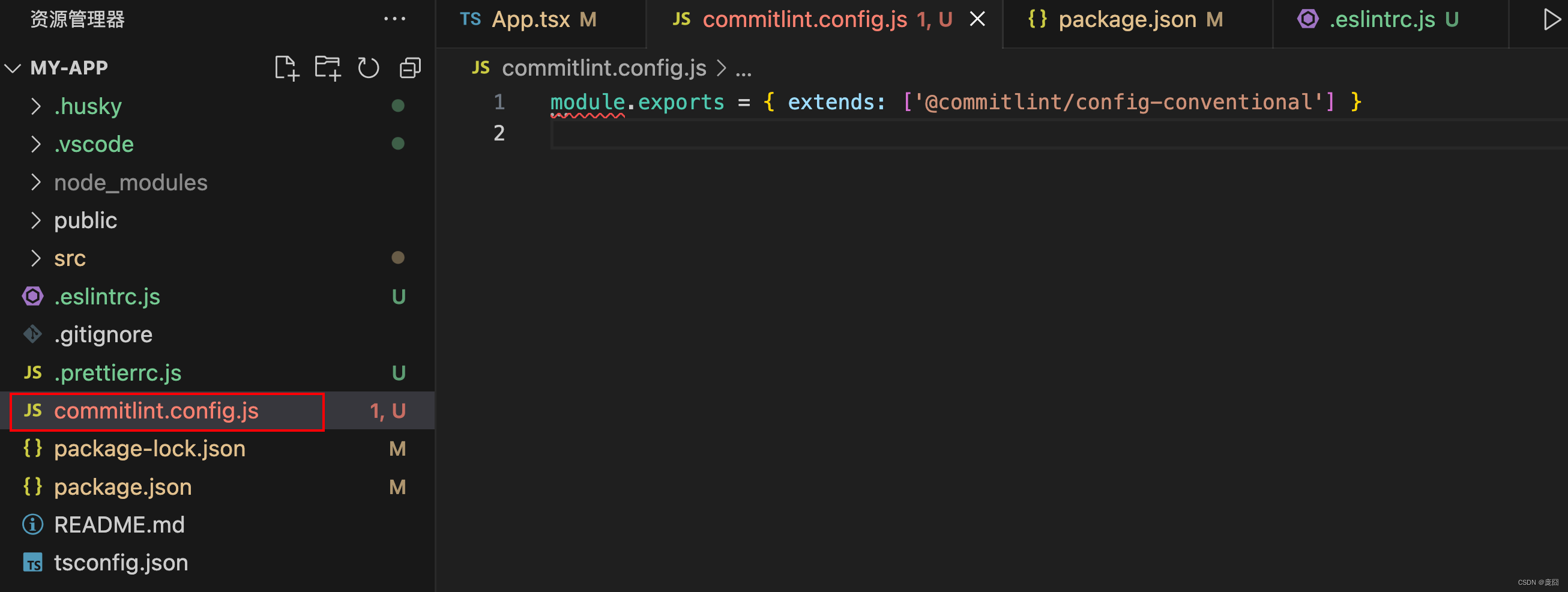Collapse the MY-APP root folder
Screen dimensions: 1568x592
[x=13, y=68]
